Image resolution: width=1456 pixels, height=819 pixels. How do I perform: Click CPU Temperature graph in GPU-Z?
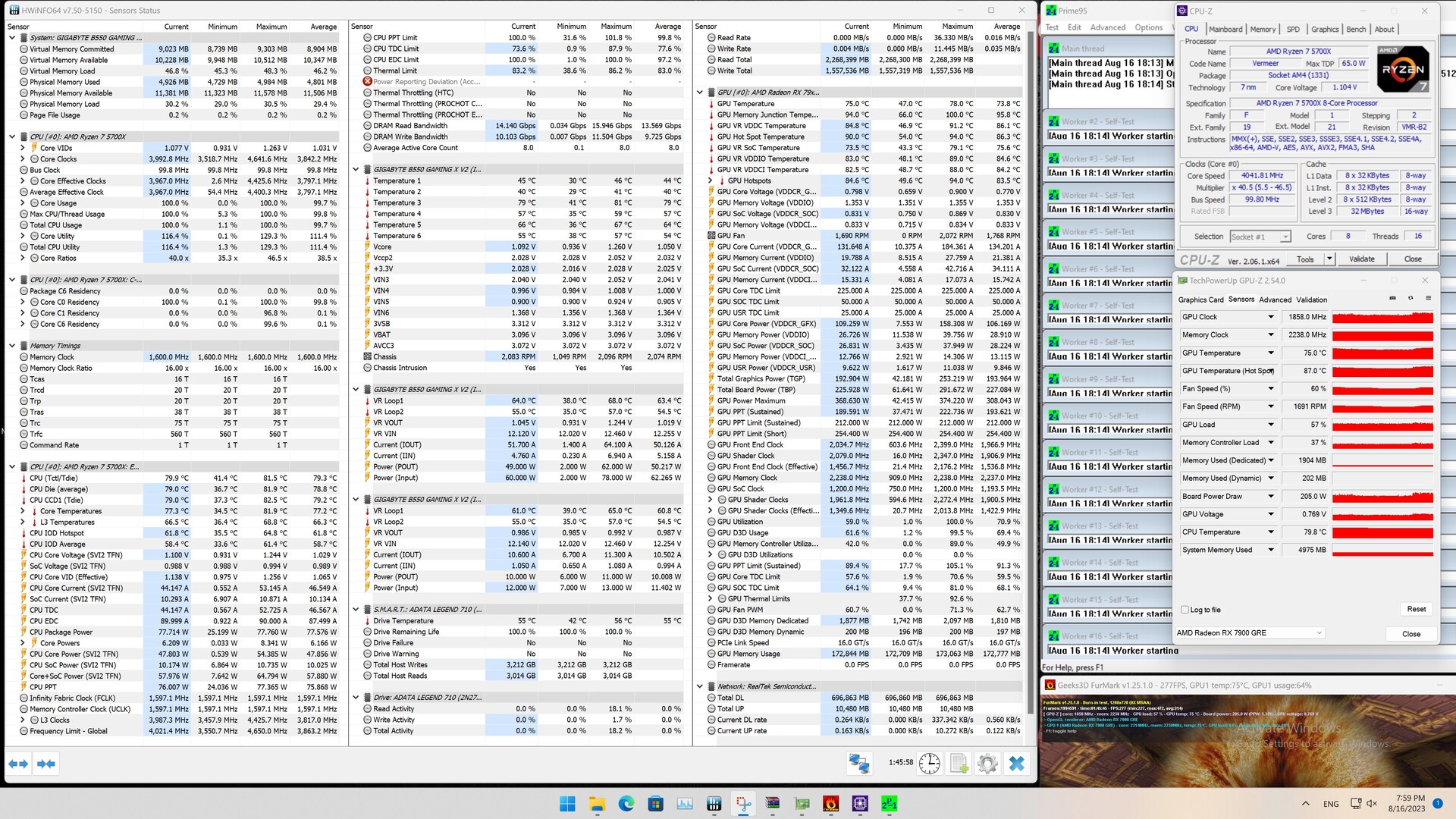pyautogui.click(x=1382, y=532)
